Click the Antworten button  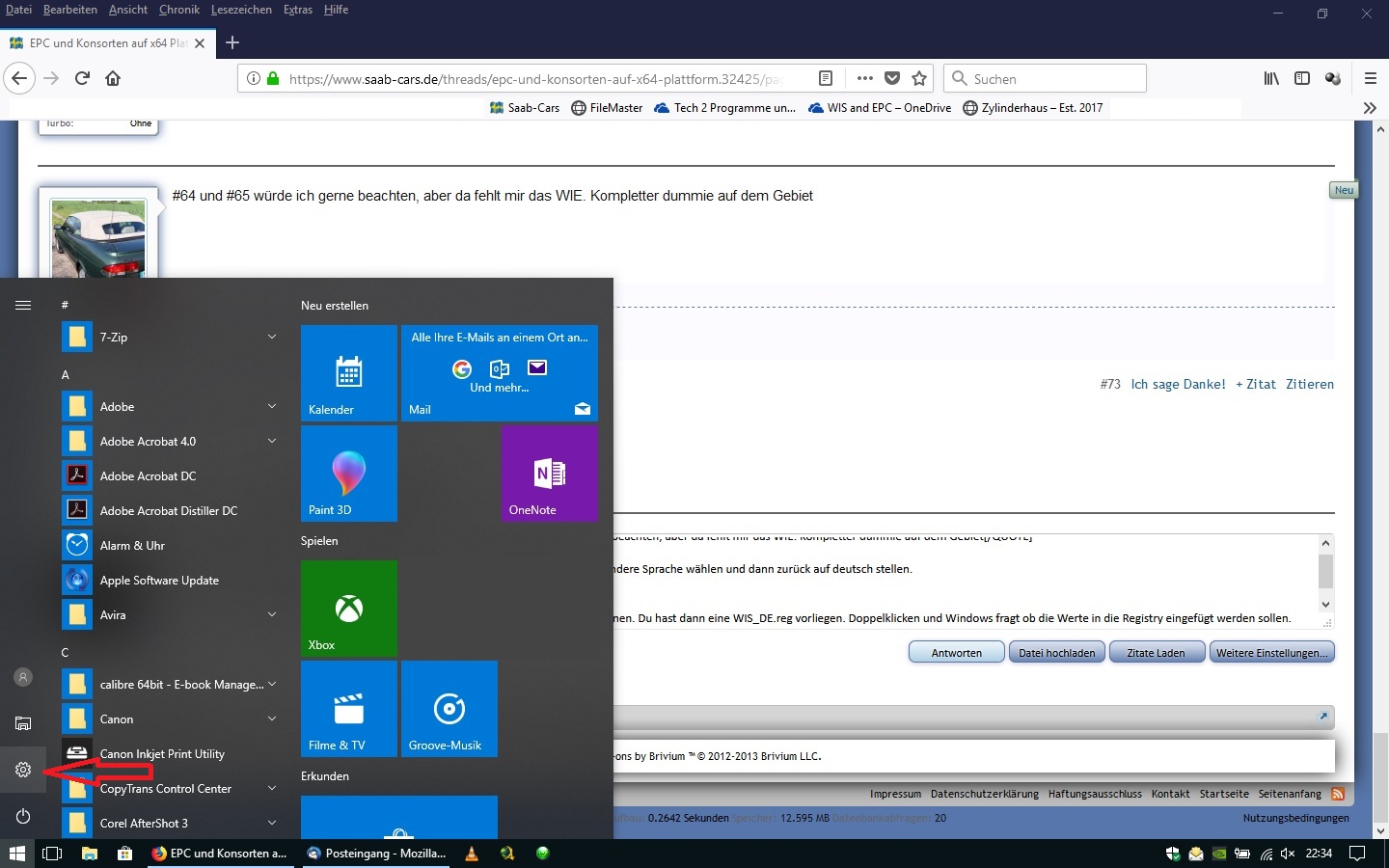point(957,653)
